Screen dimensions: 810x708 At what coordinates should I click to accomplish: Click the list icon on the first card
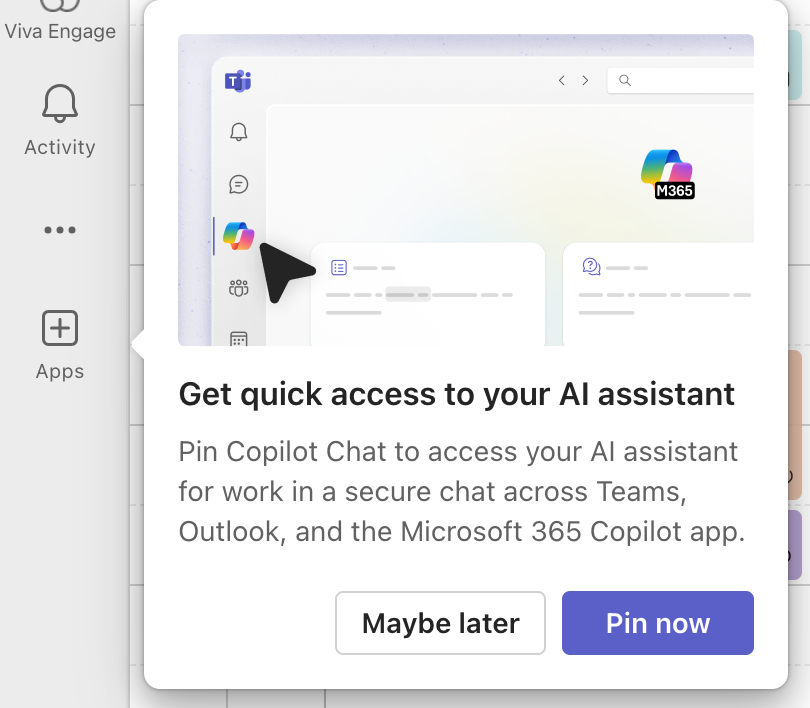[x=339, y=268]
